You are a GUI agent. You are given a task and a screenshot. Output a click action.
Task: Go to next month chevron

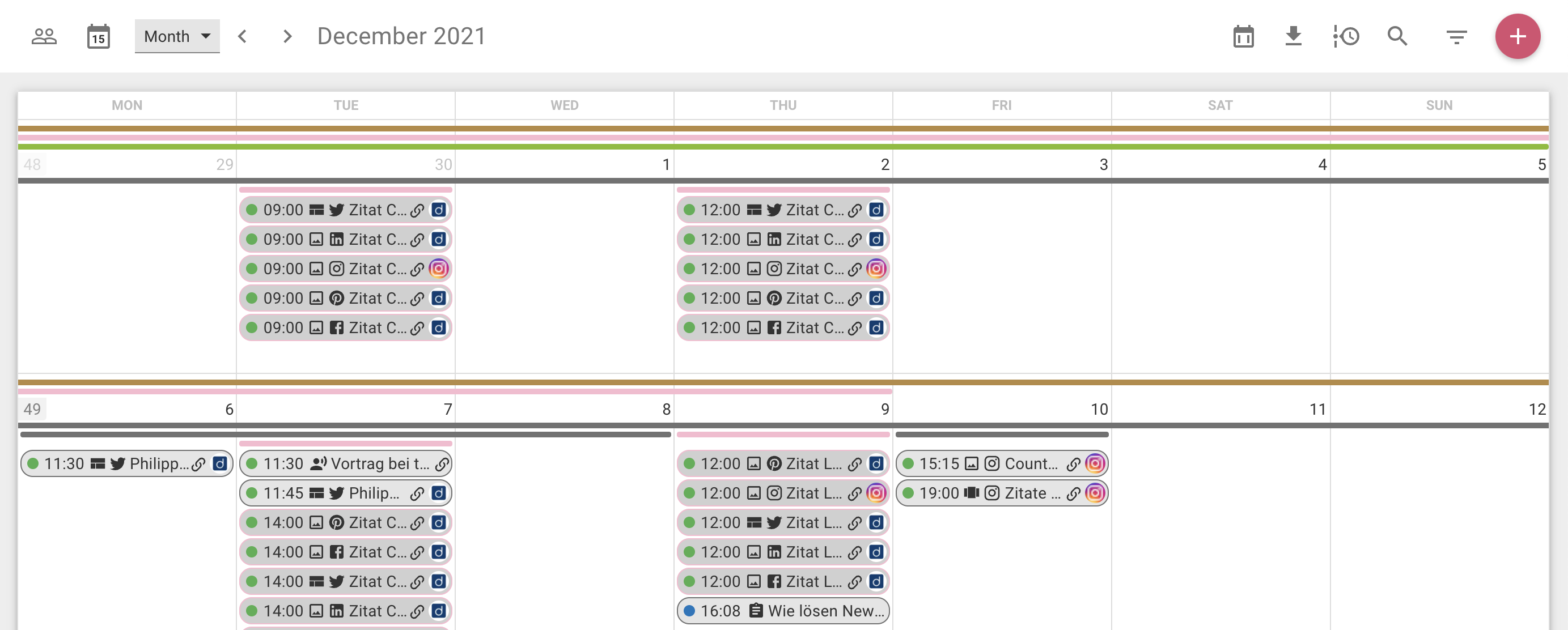pos(287,36)
